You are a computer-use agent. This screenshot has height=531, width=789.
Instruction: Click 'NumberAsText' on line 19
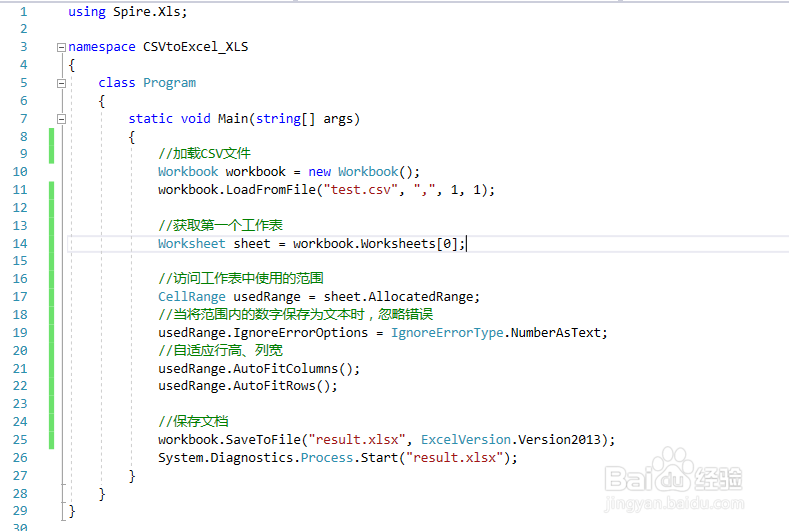pyautogui.click(x=556, y=333)
